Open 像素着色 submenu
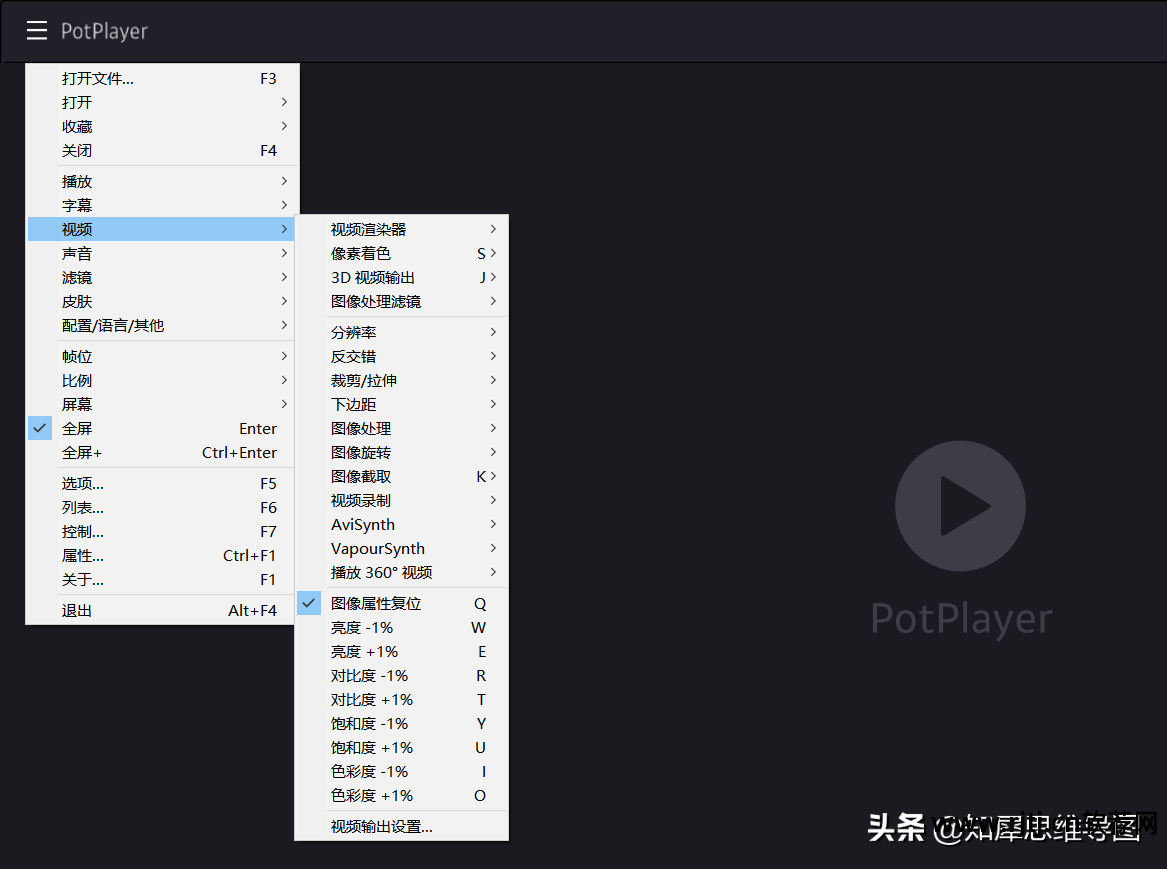Screen dimensions: 1167x869 pos(401,254)
